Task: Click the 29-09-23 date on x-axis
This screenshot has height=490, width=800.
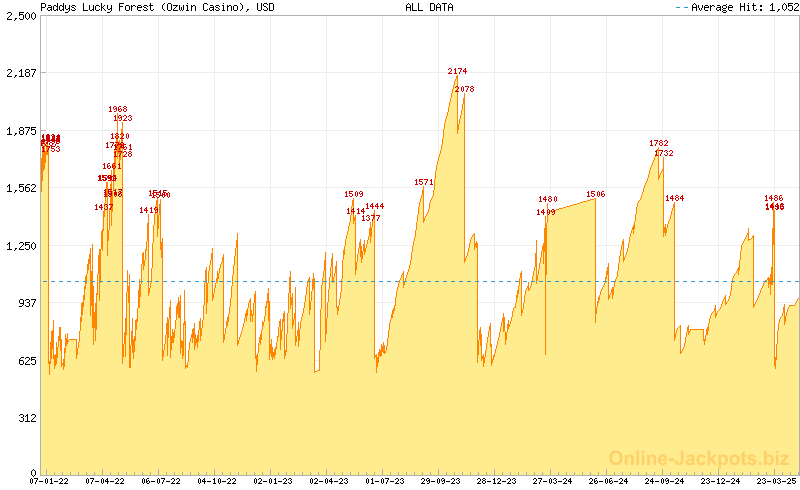Action: pos(440,482)
